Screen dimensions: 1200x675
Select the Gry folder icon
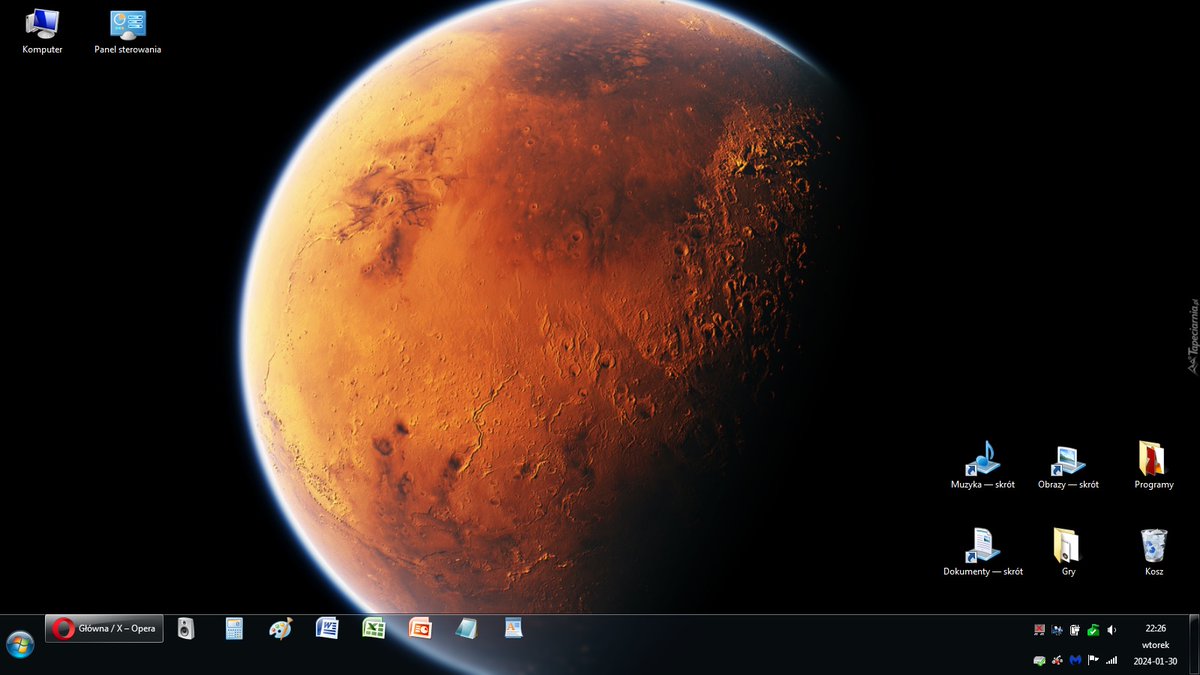(1068, 552)
